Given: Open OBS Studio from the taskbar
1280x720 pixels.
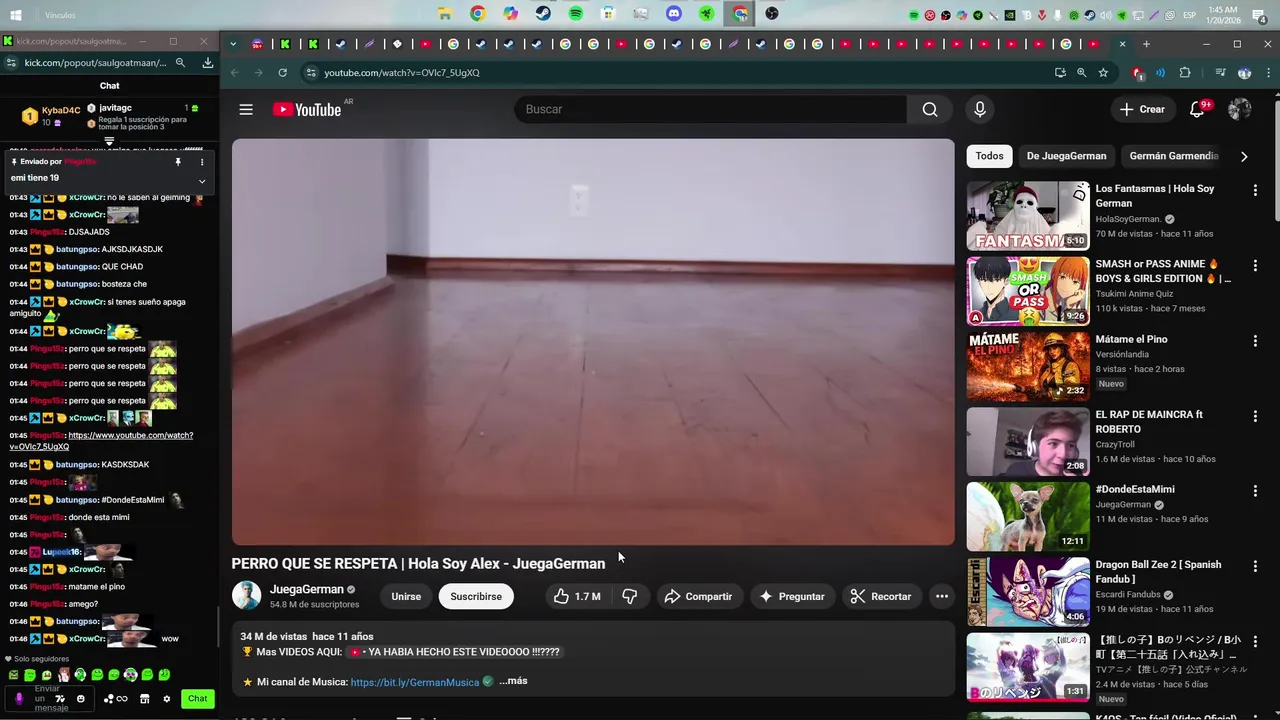Looking at the screenshot, I should point(772,14).
